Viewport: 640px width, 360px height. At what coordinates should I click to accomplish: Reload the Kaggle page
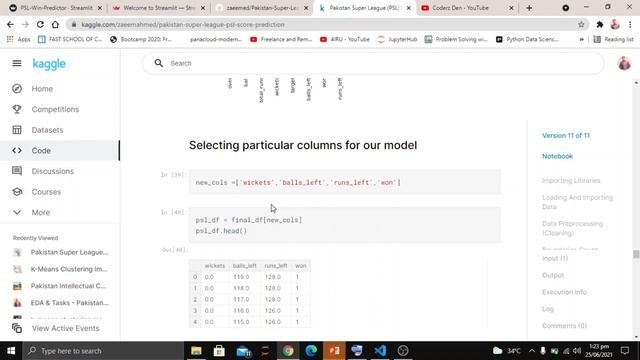coord(40,24)
